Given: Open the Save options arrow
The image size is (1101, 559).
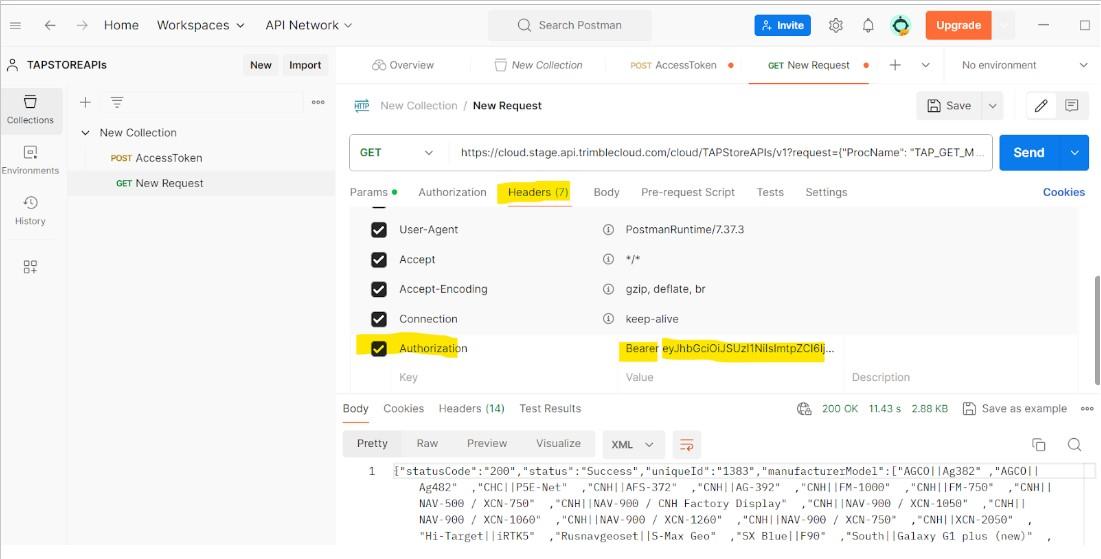Looking at the screenshot, I should (x=993, y=105).
